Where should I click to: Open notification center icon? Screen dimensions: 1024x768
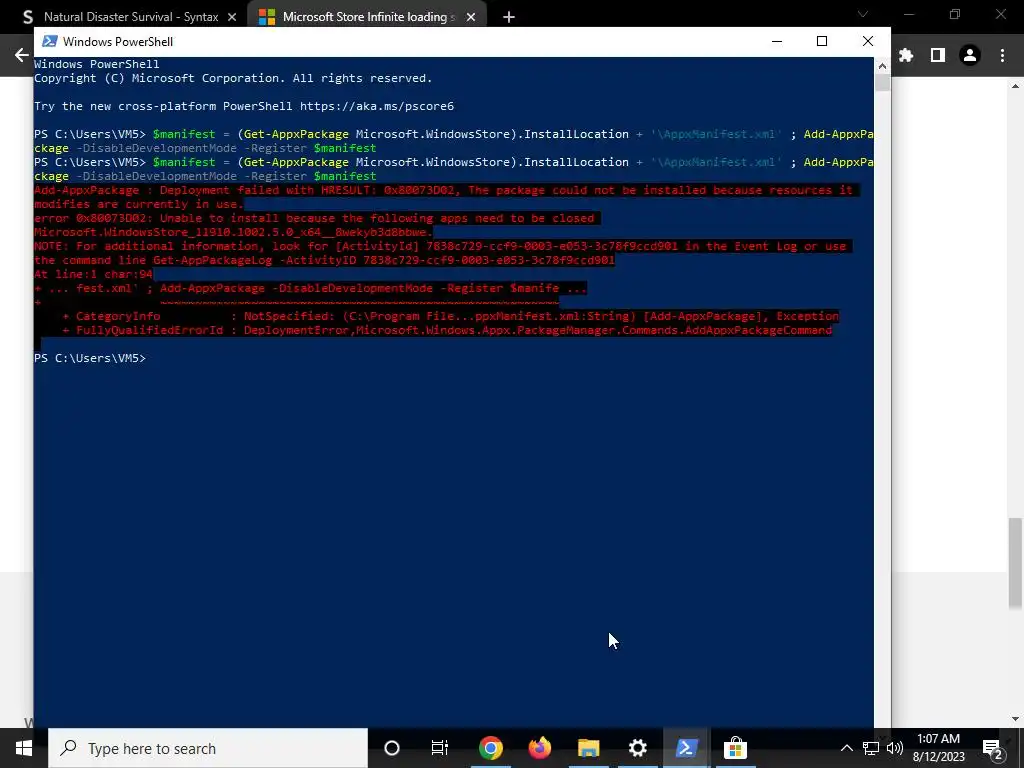click(x=993, y=749)
